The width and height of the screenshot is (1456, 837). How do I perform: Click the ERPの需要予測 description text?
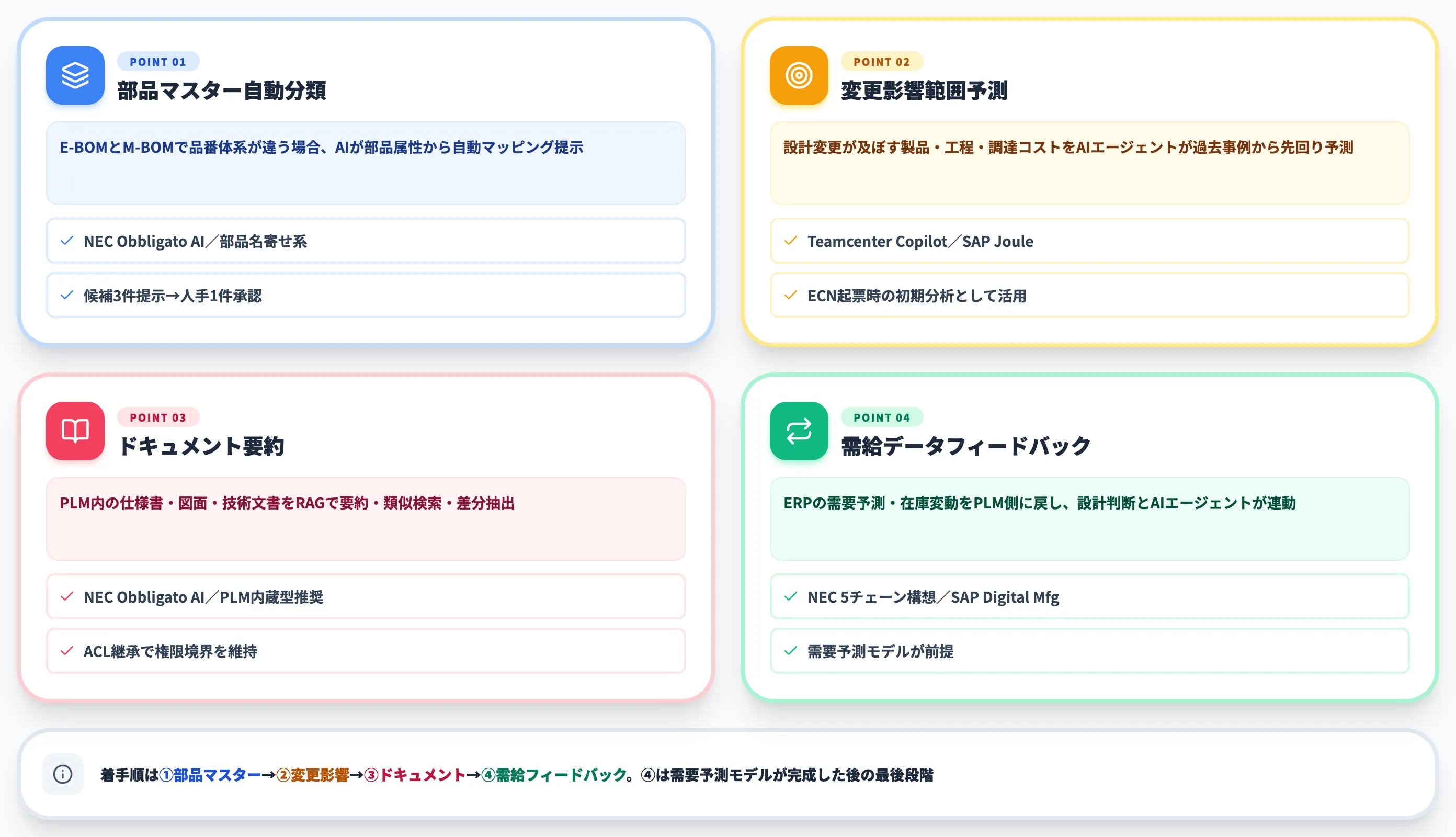[1039, 503]
